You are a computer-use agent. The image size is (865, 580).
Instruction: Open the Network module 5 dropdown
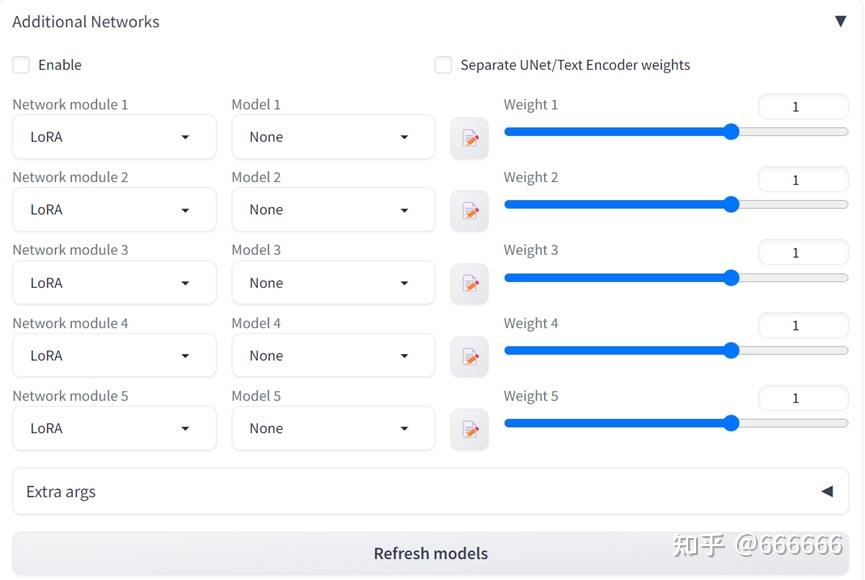(114, 429)
